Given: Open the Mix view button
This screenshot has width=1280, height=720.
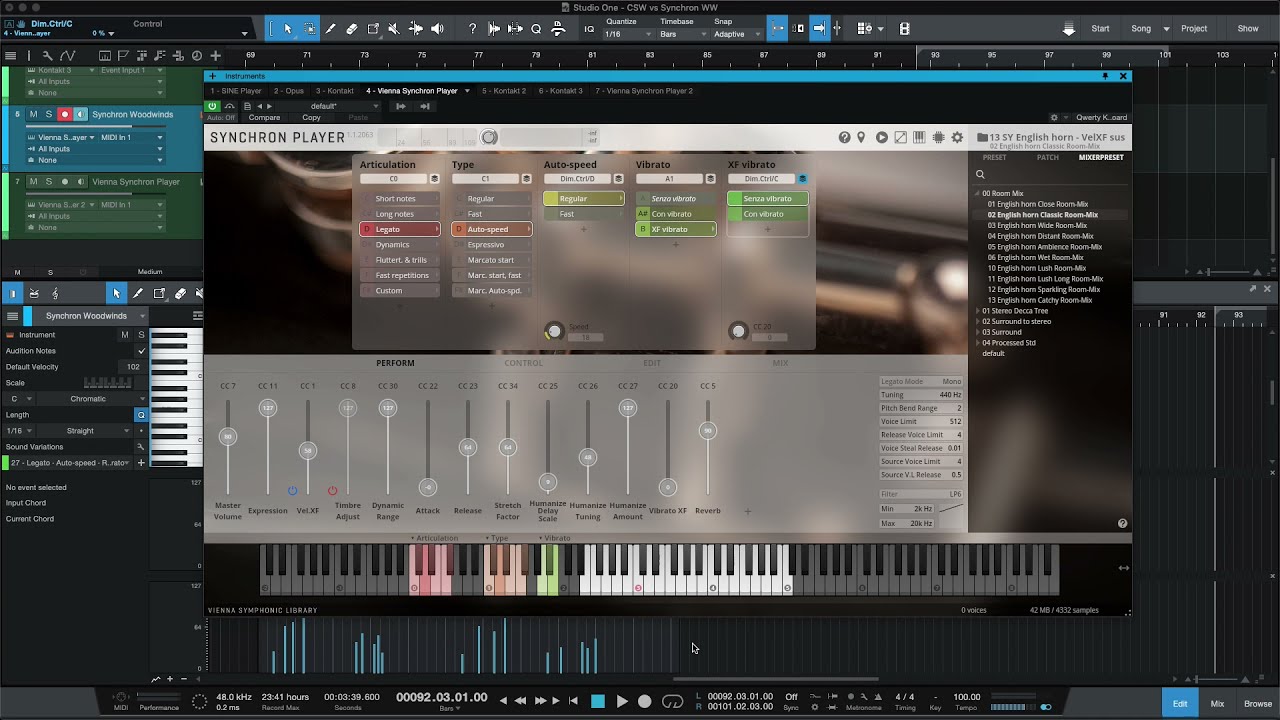Looking at the screenshot, I should click(1217, 704).
